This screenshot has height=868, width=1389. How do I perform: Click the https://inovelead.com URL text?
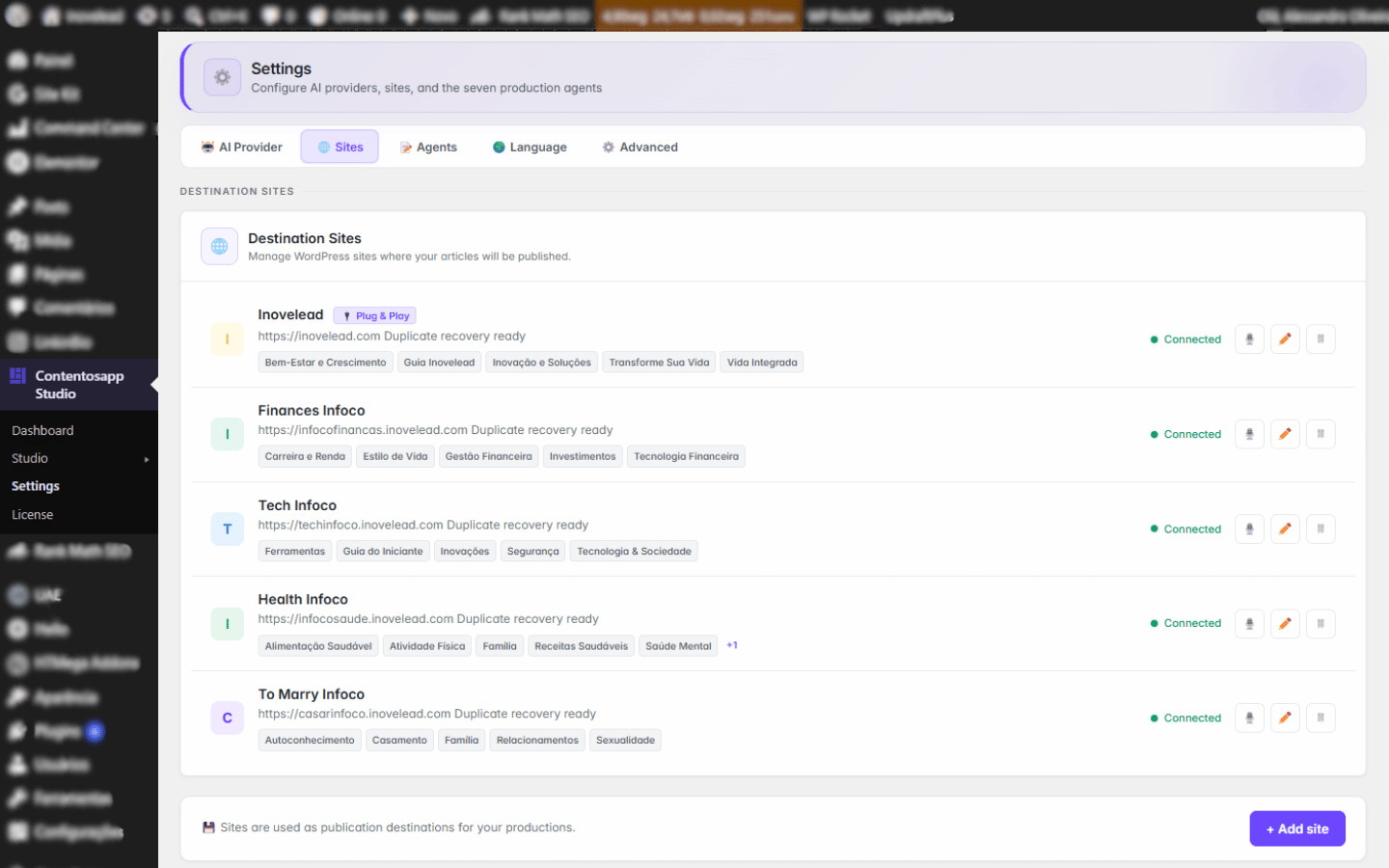point(319,336)
